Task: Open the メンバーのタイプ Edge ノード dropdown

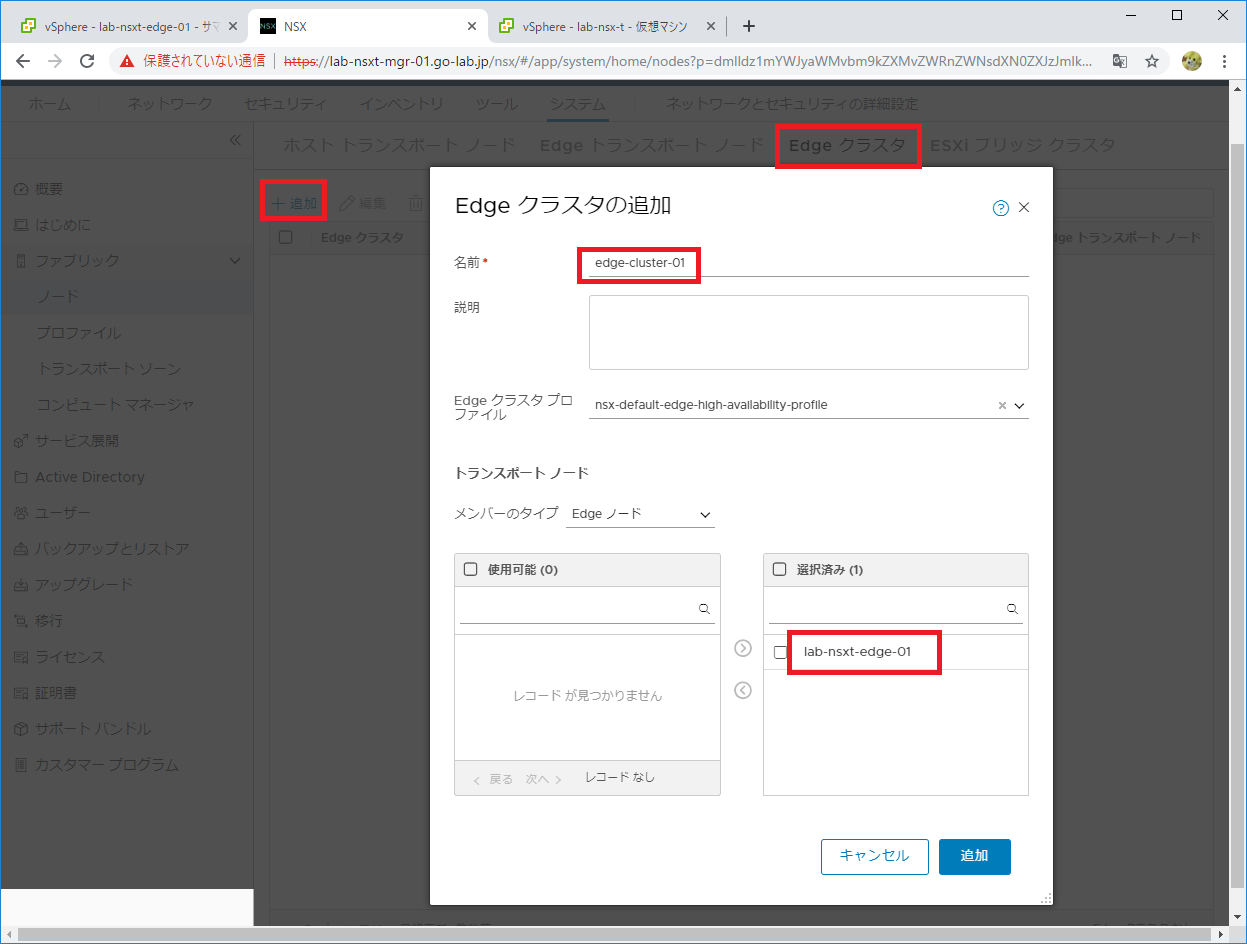Action: [x=640, y=514]
